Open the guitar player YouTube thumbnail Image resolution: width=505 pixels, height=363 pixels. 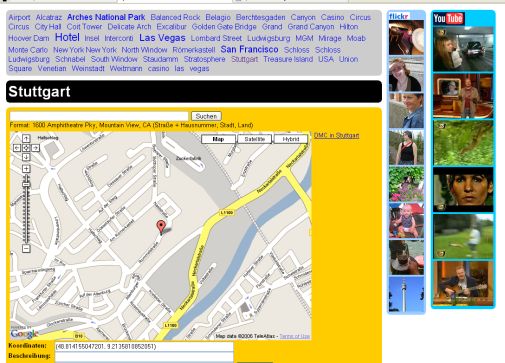[463, 284]
